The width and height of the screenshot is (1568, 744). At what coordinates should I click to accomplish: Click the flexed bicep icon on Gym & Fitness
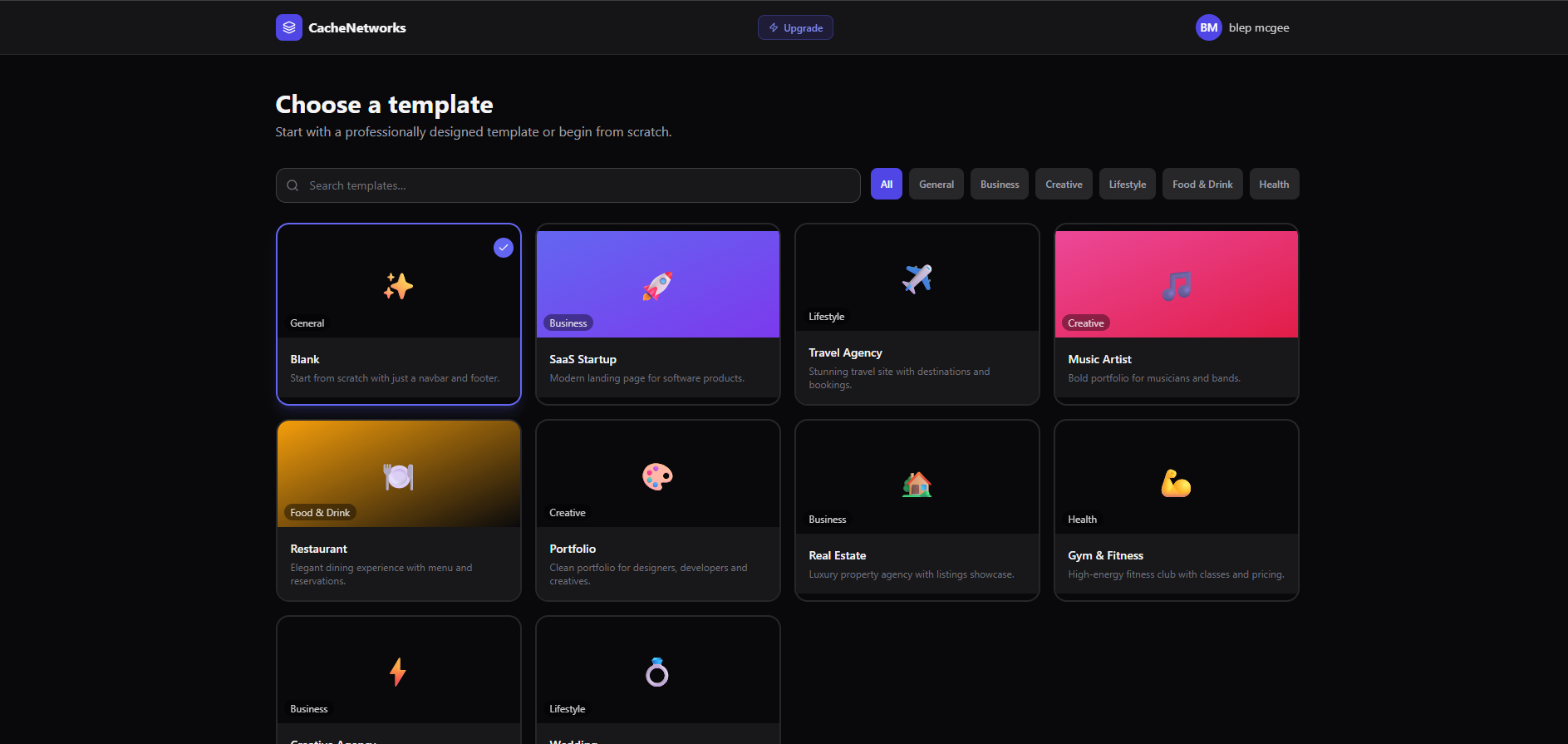click(1176, 483)
